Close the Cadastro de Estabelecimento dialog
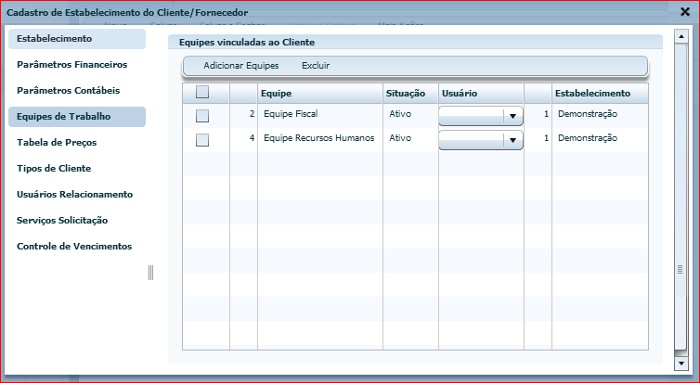Screen dimensions: 700x383 tap(685, 12)
